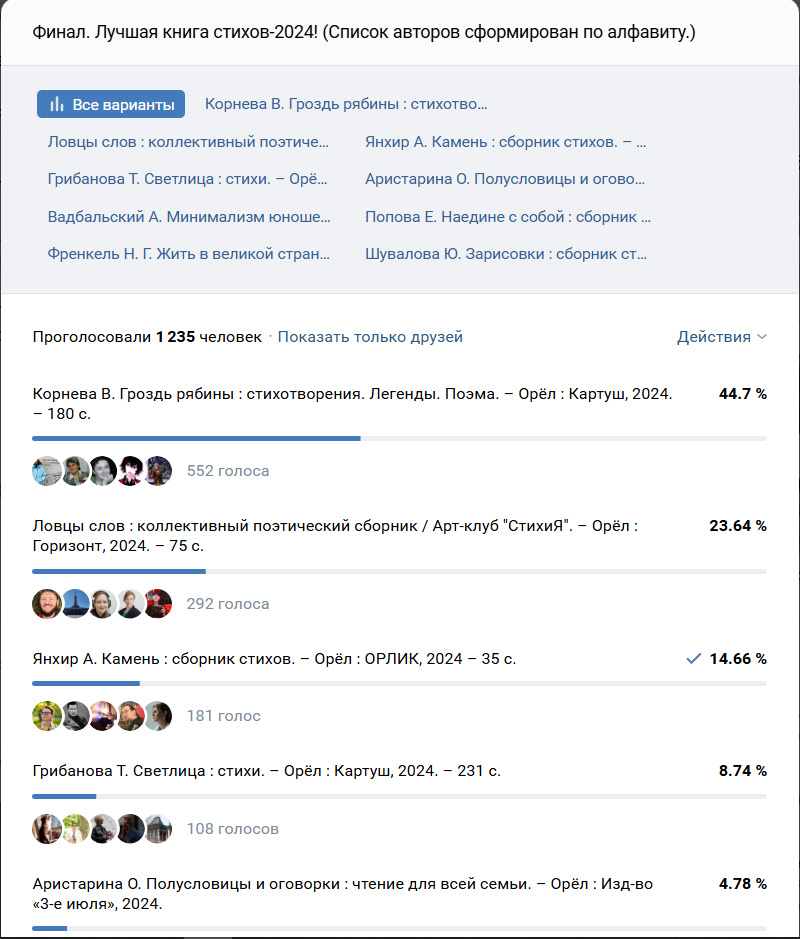This screenshot has width=800, height=939.
Task: Click the chevron arrow next to Действия
Action: tap(762, 337)
